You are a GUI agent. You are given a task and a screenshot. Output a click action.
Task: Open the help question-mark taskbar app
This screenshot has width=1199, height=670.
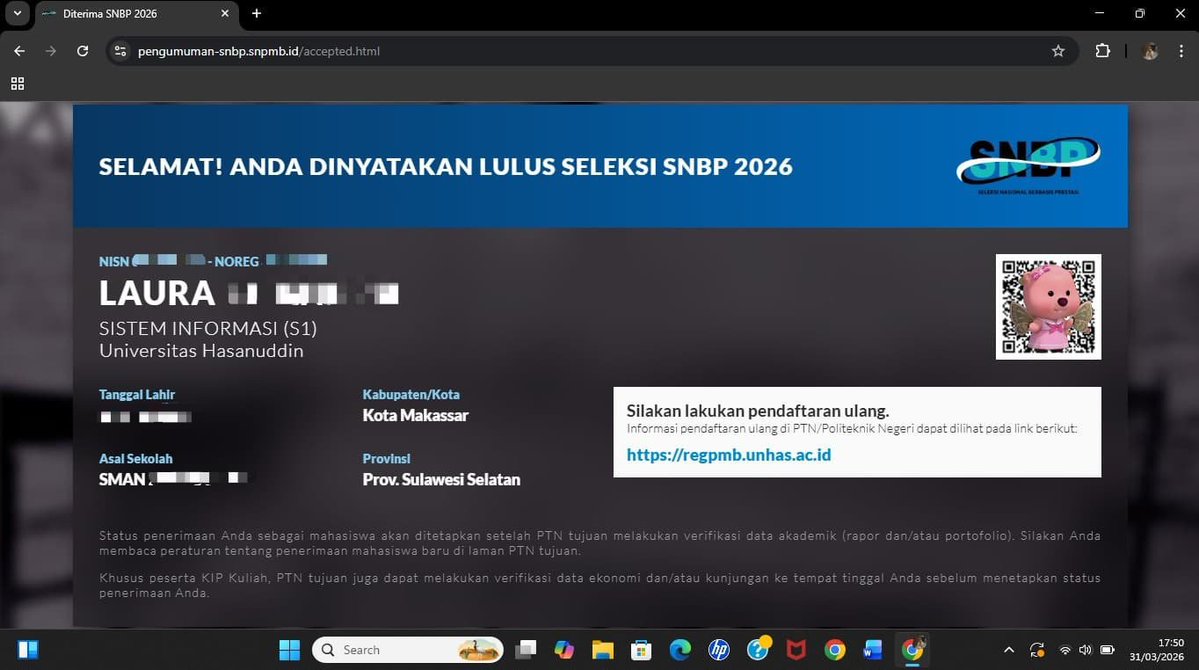758,650
